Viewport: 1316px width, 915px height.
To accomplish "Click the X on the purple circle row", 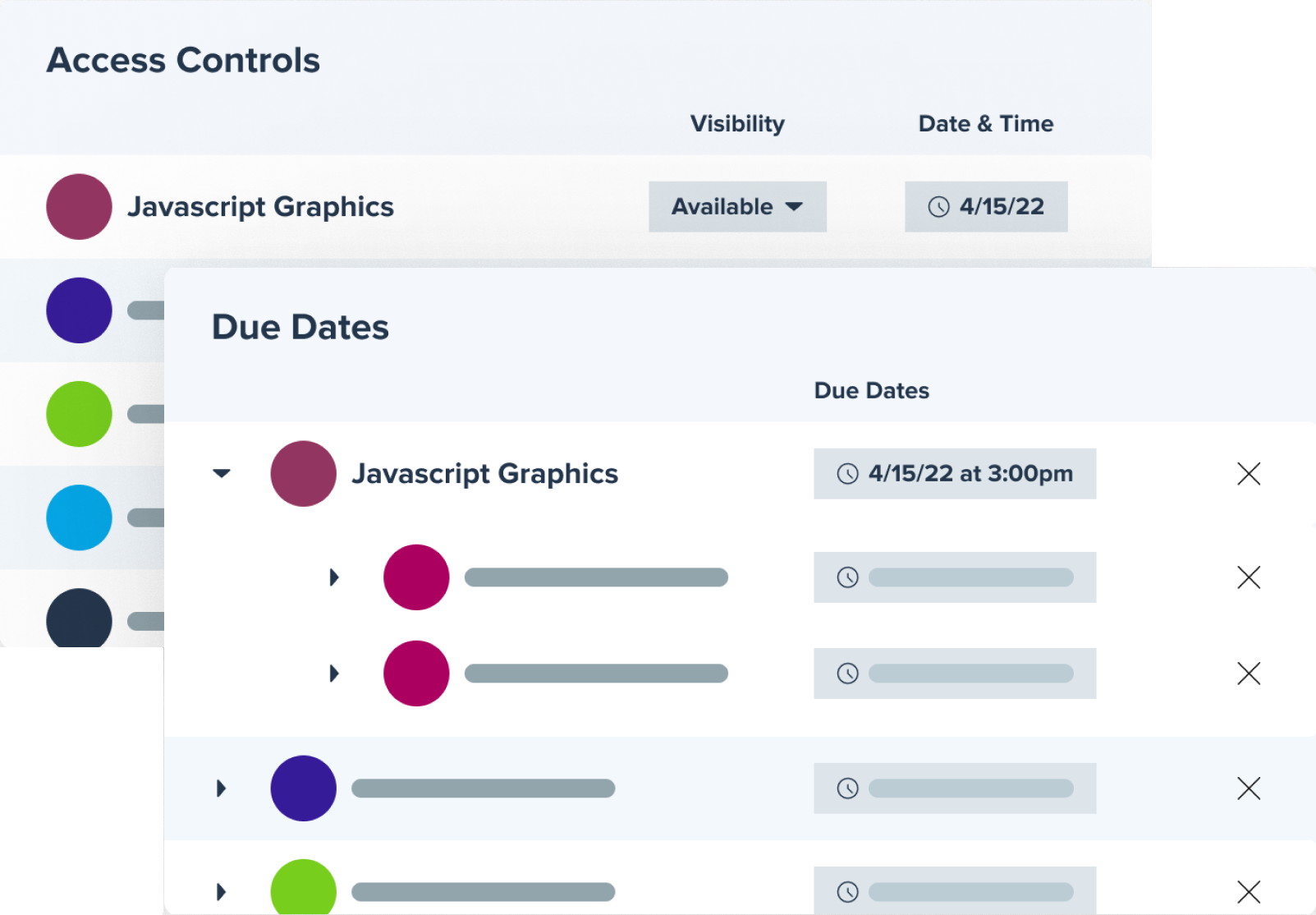I will (1248, 789).
